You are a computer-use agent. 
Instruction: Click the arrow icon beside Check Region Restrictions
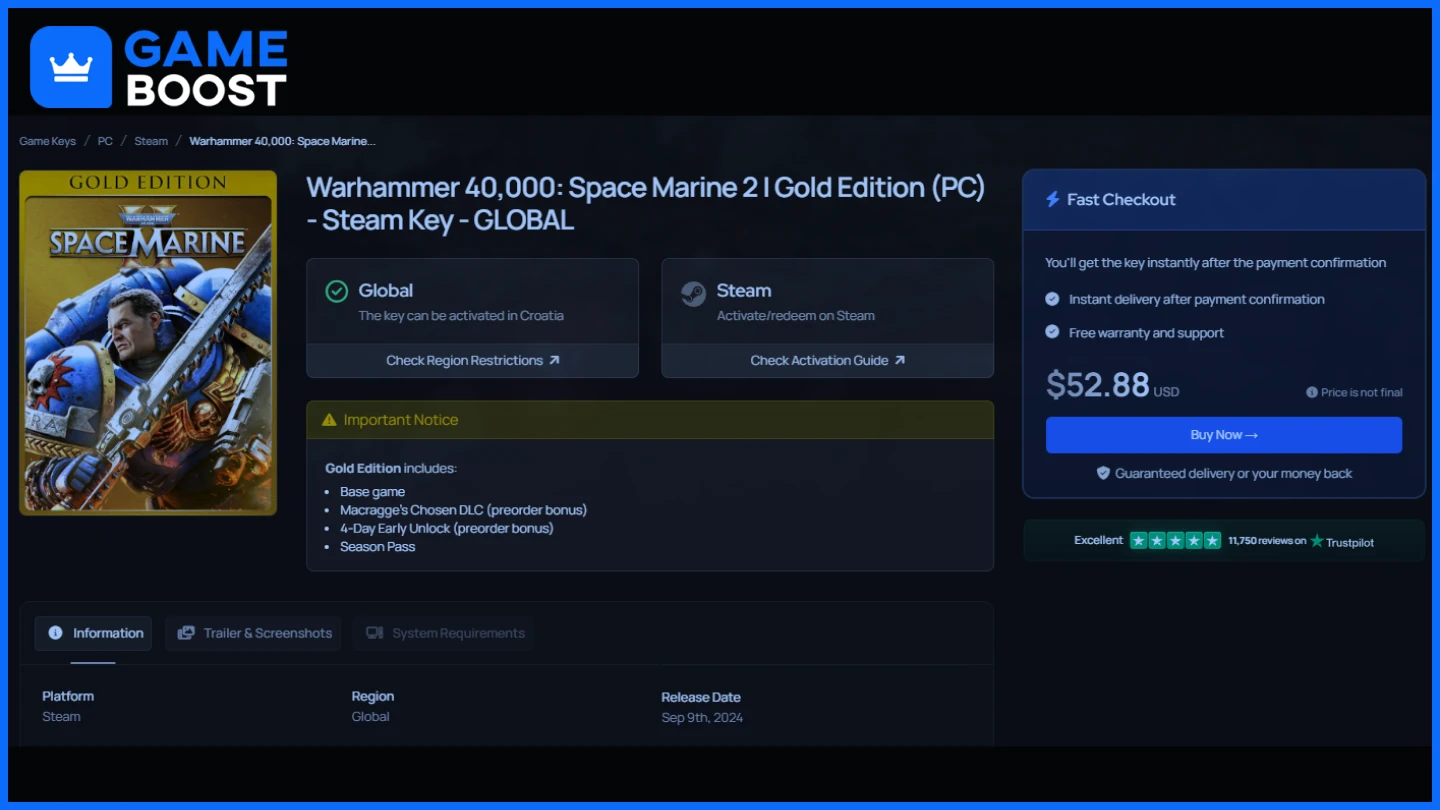tap(554, 360)
